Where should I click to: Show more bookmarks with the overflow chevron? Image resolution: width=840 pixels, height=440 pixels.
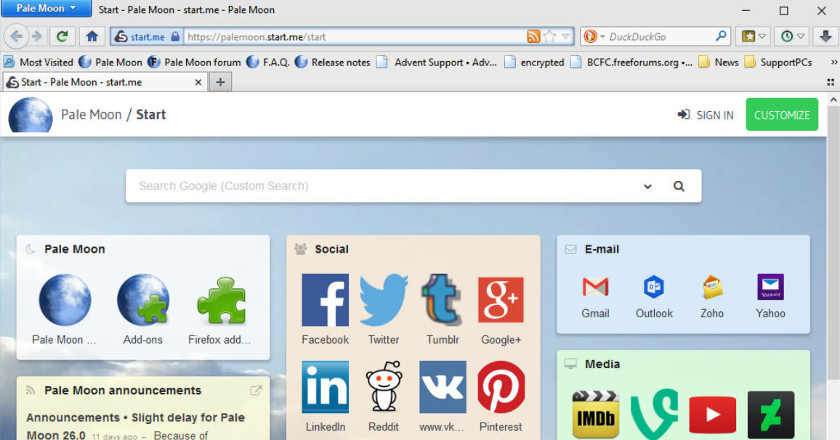coord(833,62)
